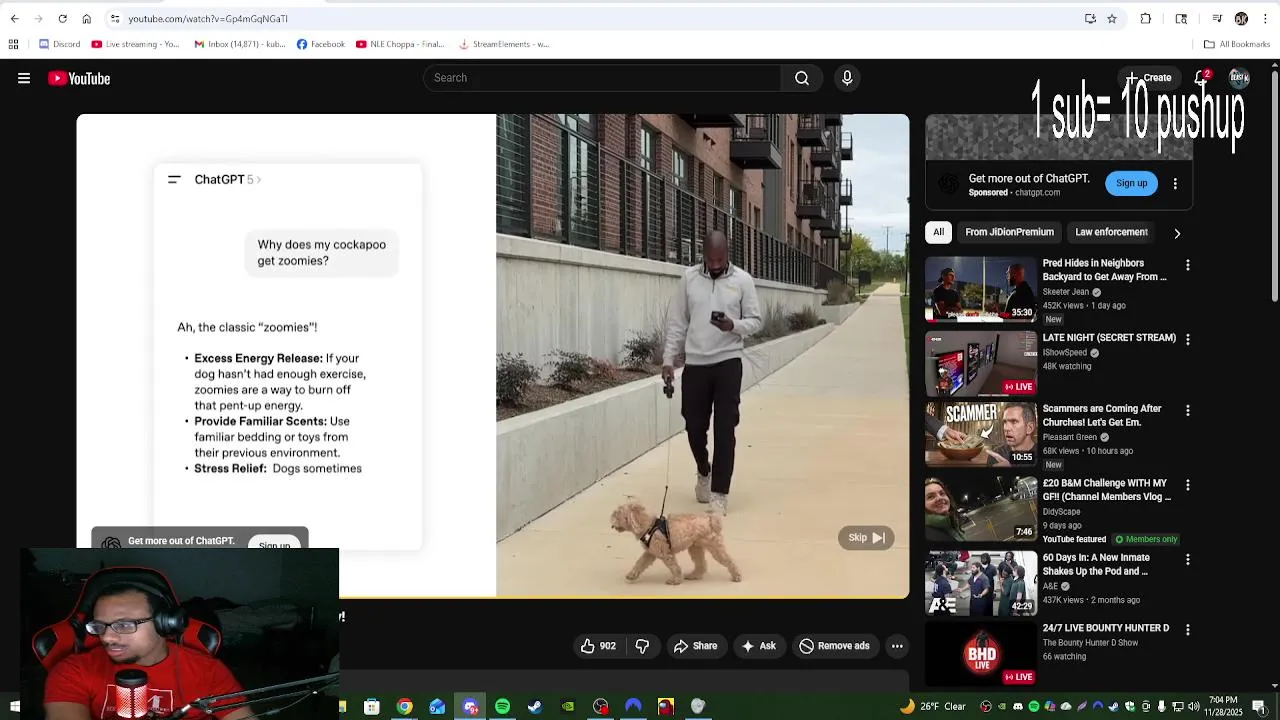1280x720 pixels.
Task: Open the Facebook bookmark
Action: coord(320,44)
